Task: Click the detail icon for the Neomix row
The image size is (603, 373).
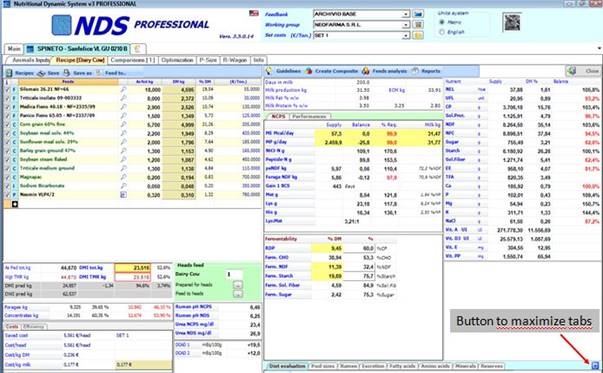Action: pos(123,195)
